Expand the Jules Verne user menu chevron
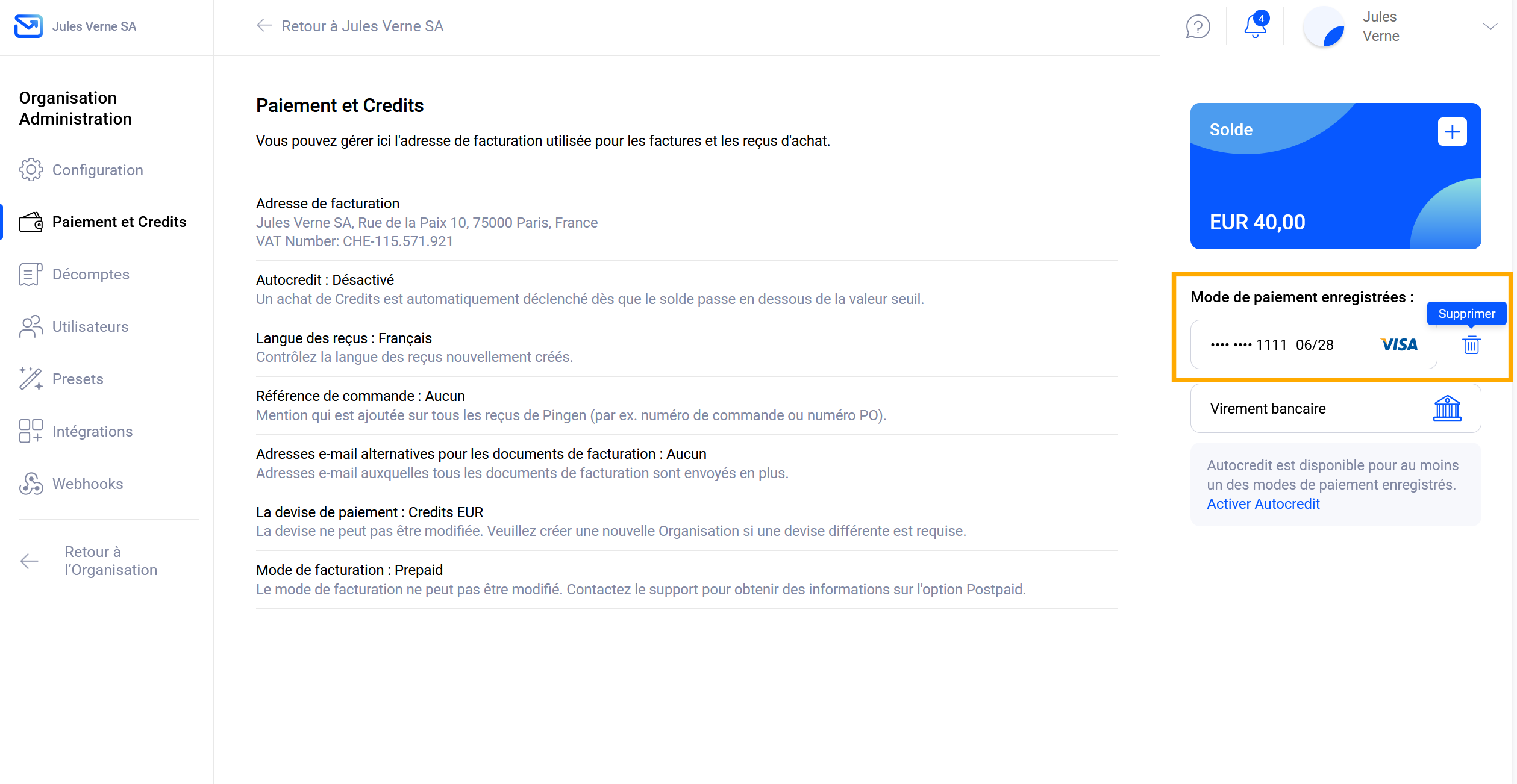 pyautogui.click(x=1490, y=26)
